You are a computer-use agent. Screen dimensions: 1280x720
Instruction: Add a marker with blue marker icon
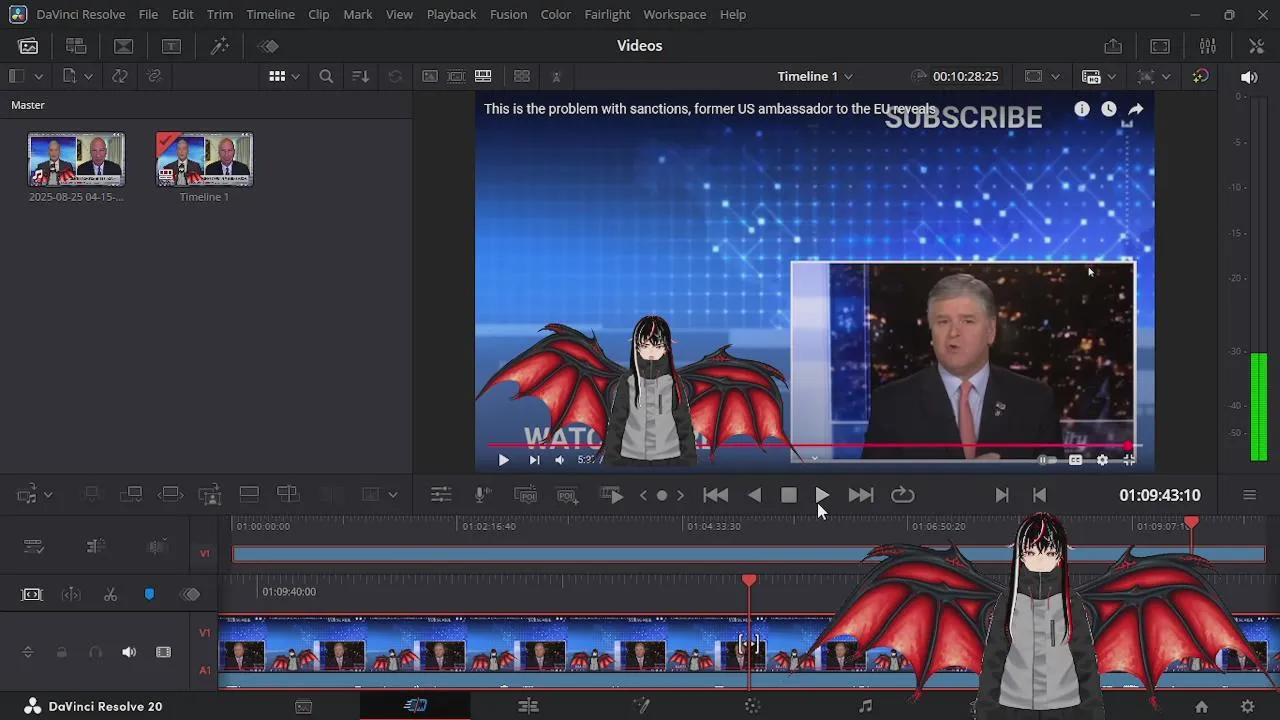click(x=149, y=594)
